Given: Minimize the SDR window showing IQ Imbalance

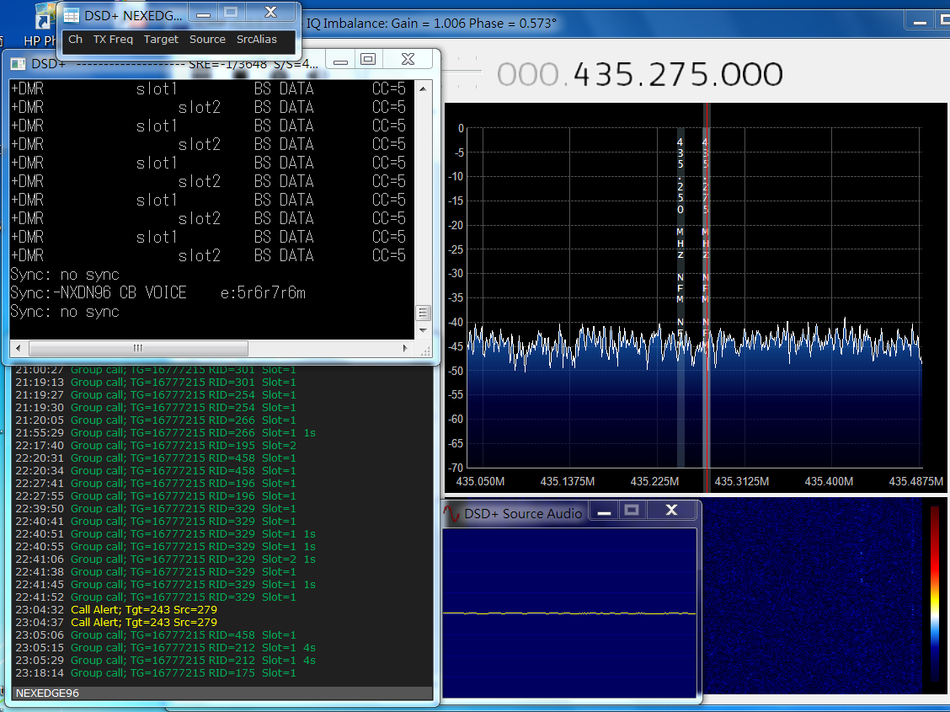Looking at the screenshot, I should click(920, 22).
